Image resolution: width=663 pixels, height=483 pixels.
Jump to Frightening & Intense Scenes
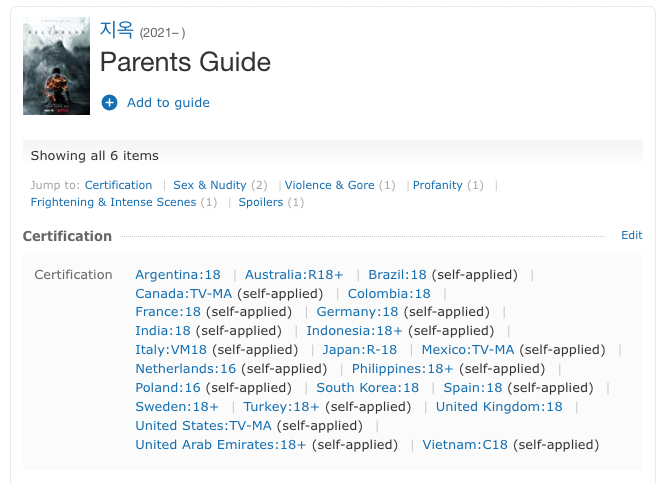(113, 202)
